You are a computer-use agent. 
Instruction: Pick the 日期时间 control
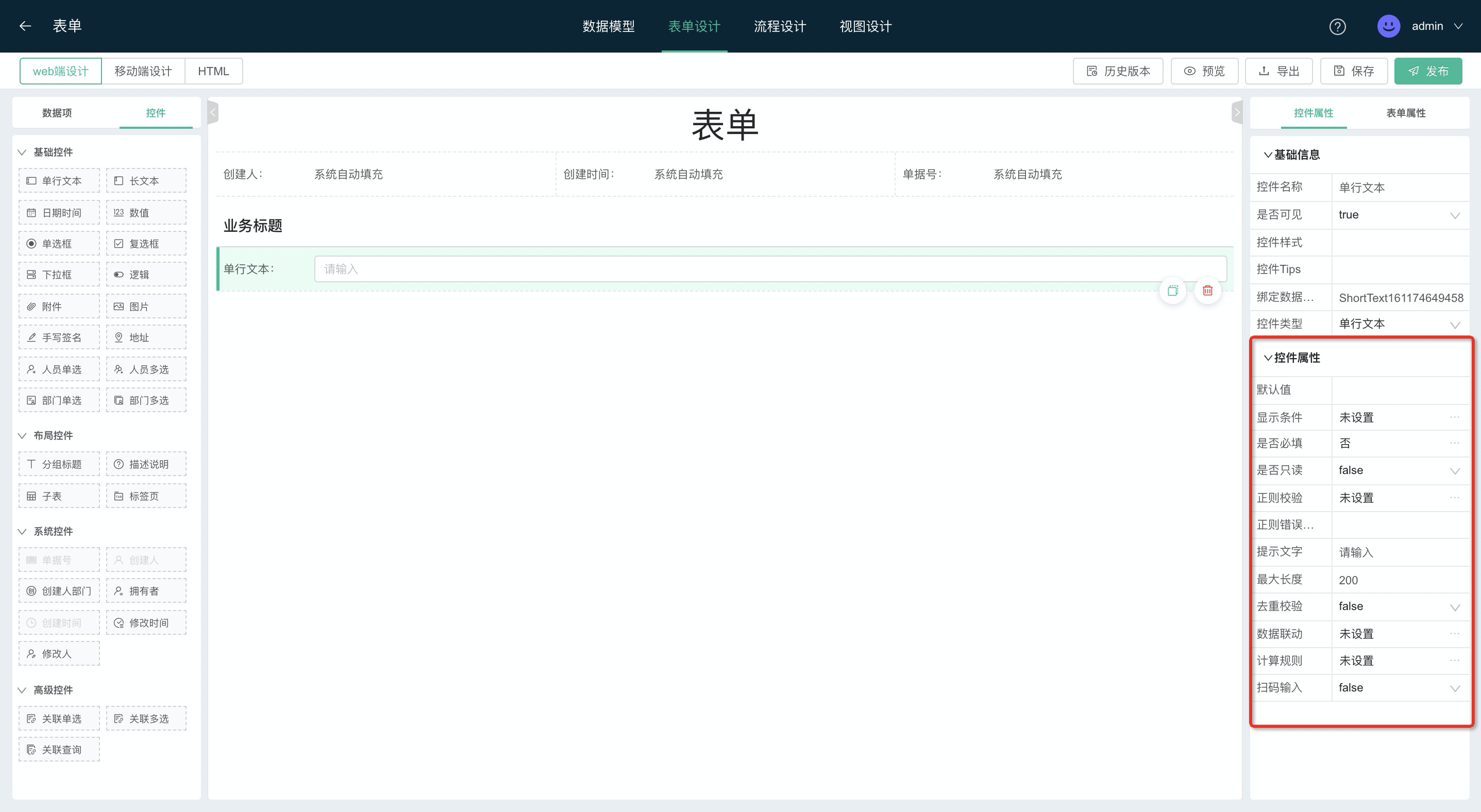point(59,212)
